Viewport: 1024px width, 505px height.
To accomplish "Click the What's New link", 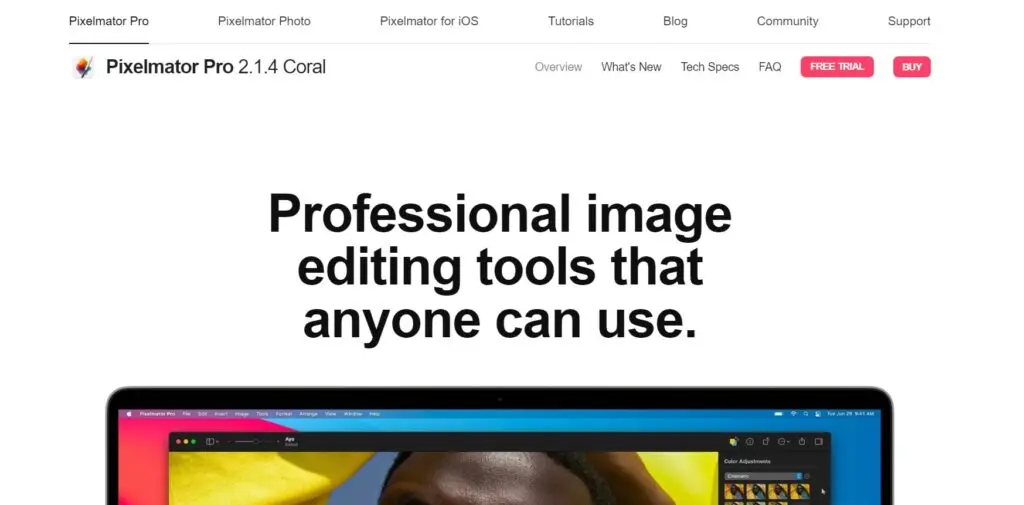I will (x=631, y=67).
